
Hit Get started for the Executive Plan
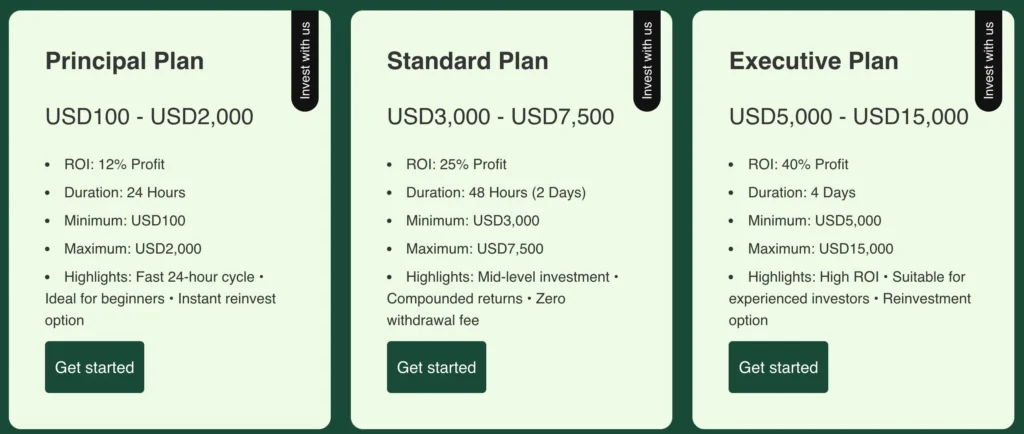tap(778, 367)
